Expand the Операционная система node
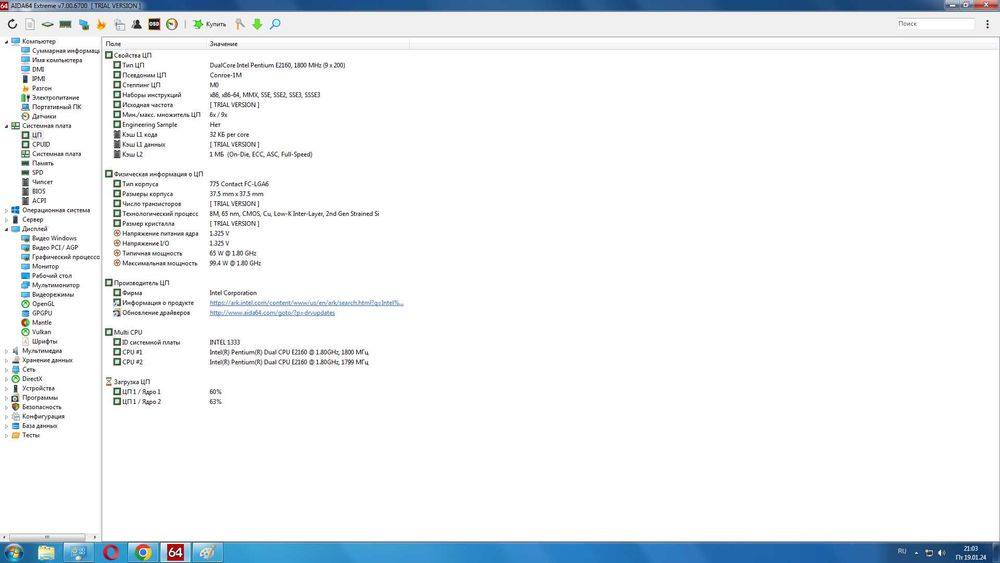Viewport: 1000px width, 563px height. click(x=6, y=210)
